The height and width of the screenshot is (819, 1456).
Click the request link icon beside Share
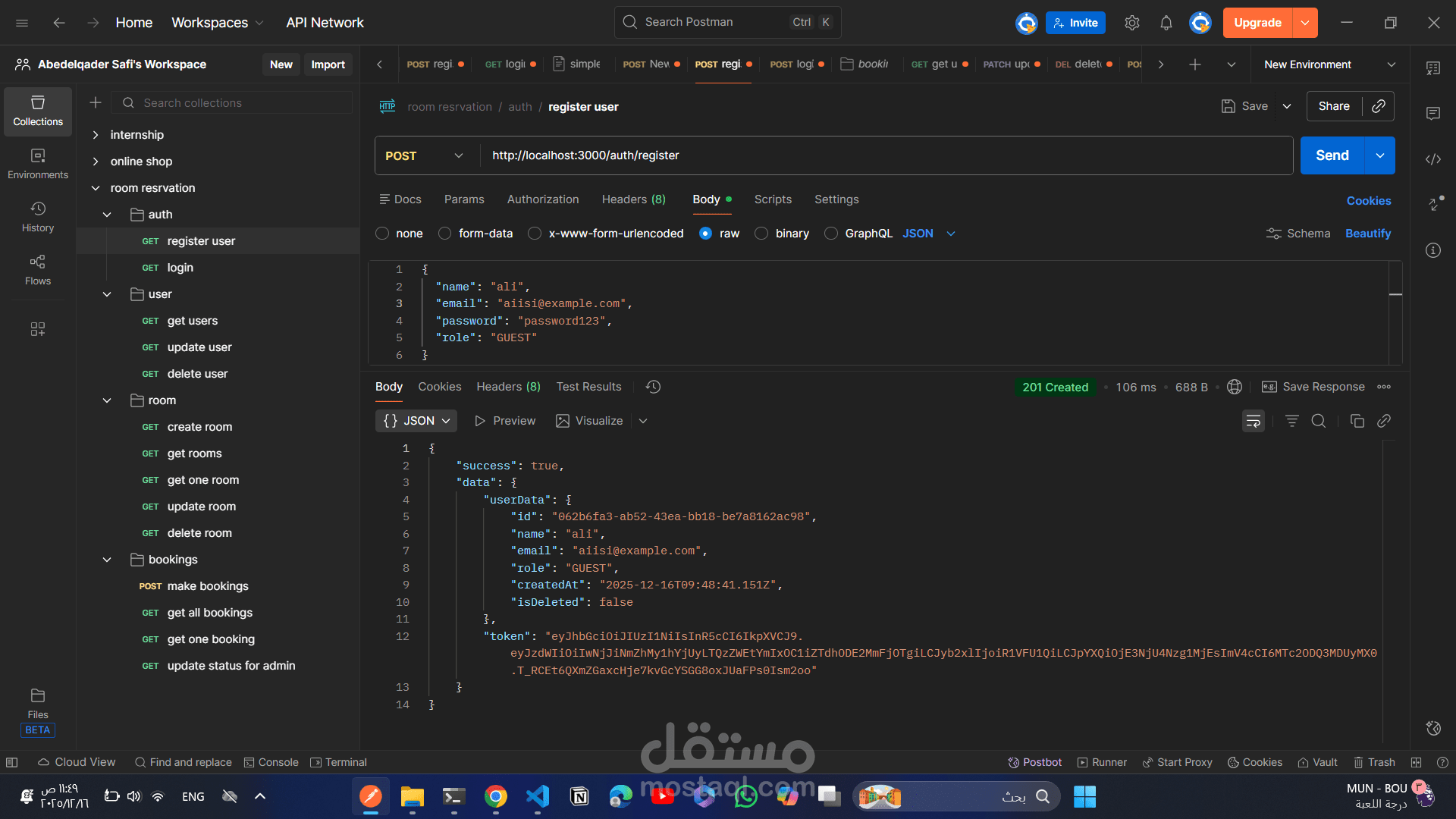(1379, 106)
